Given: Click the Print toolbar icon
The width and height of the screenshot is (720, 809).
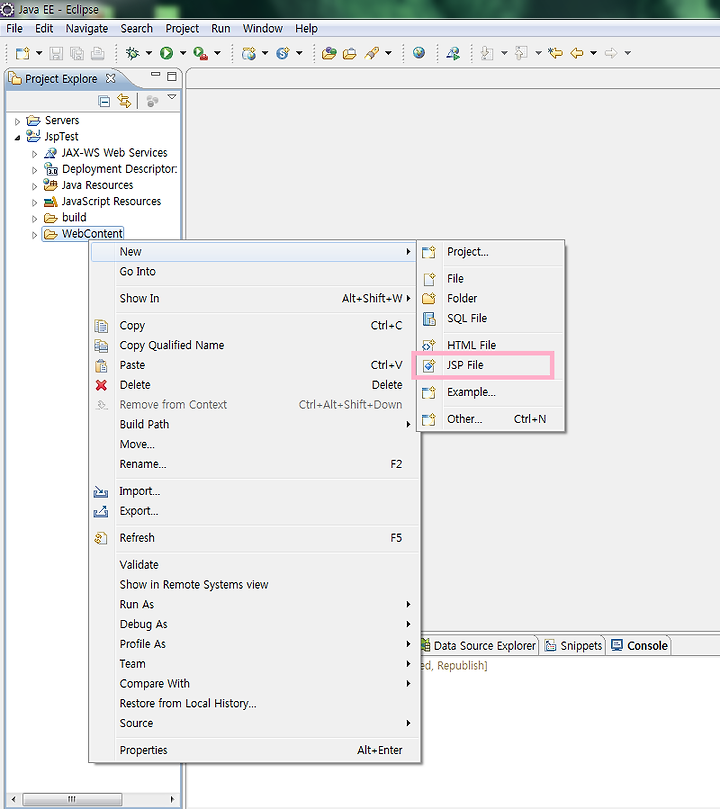Looking at the screenshot, I should 97,53.
